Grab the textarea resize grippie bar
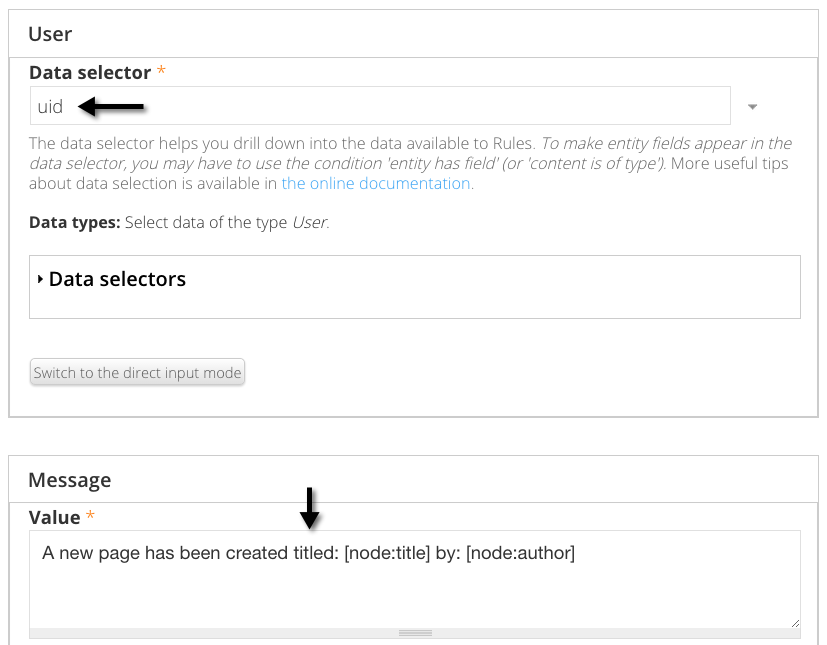The image size is (827, 645). (x=414, y=633)
